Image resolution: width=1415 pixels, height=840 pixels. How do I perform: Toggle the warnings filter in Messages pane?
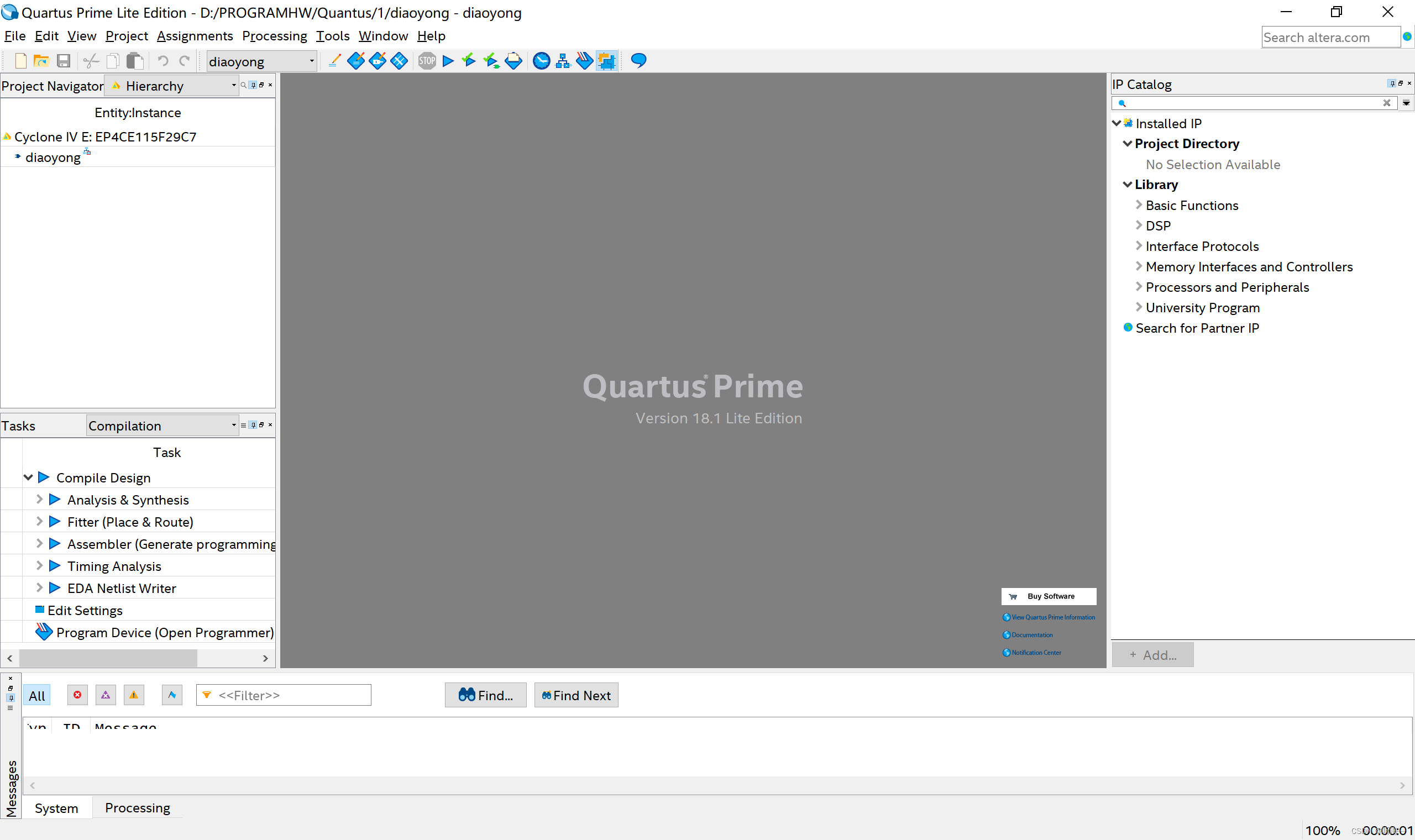coord(134,695)
